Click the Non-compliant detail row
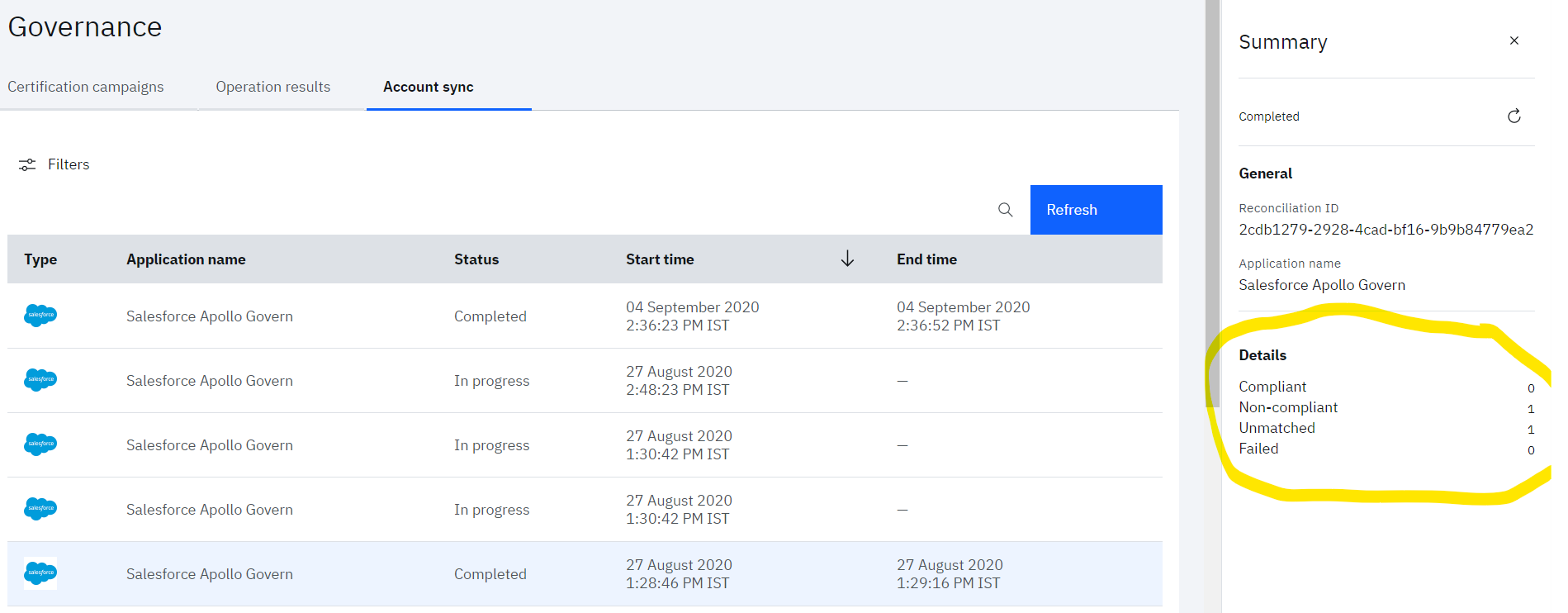The width and height of the screenshot is (1568, 613). pyautogui.click(x=1386, y=407)
